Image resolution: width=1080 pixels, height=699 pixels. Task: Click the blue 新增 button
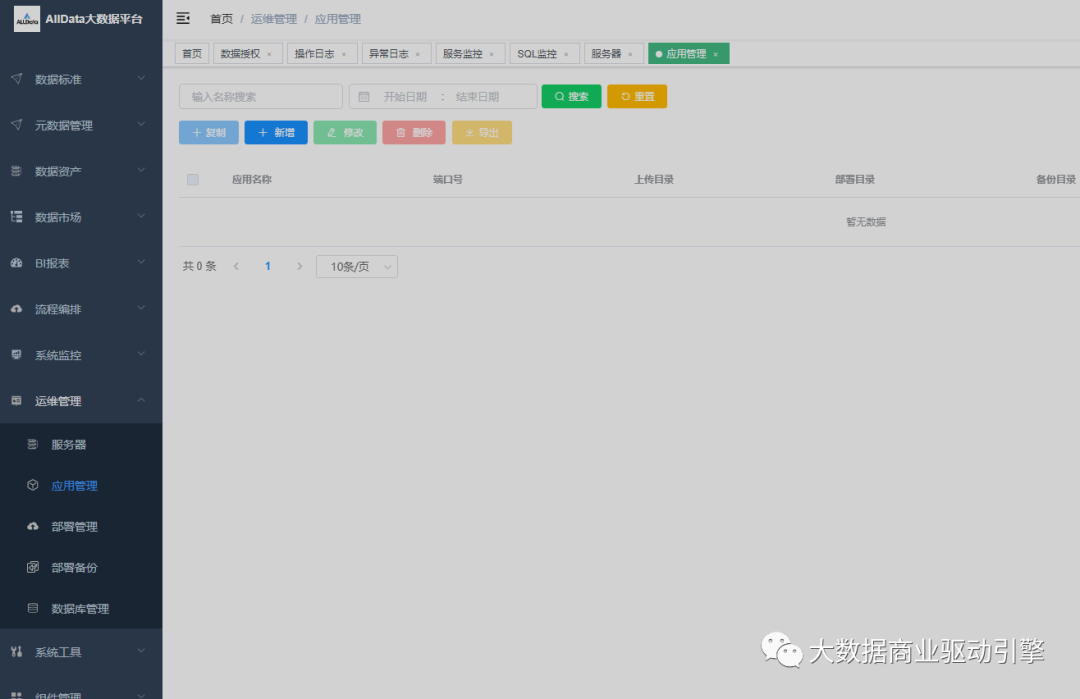click(275, 132)
